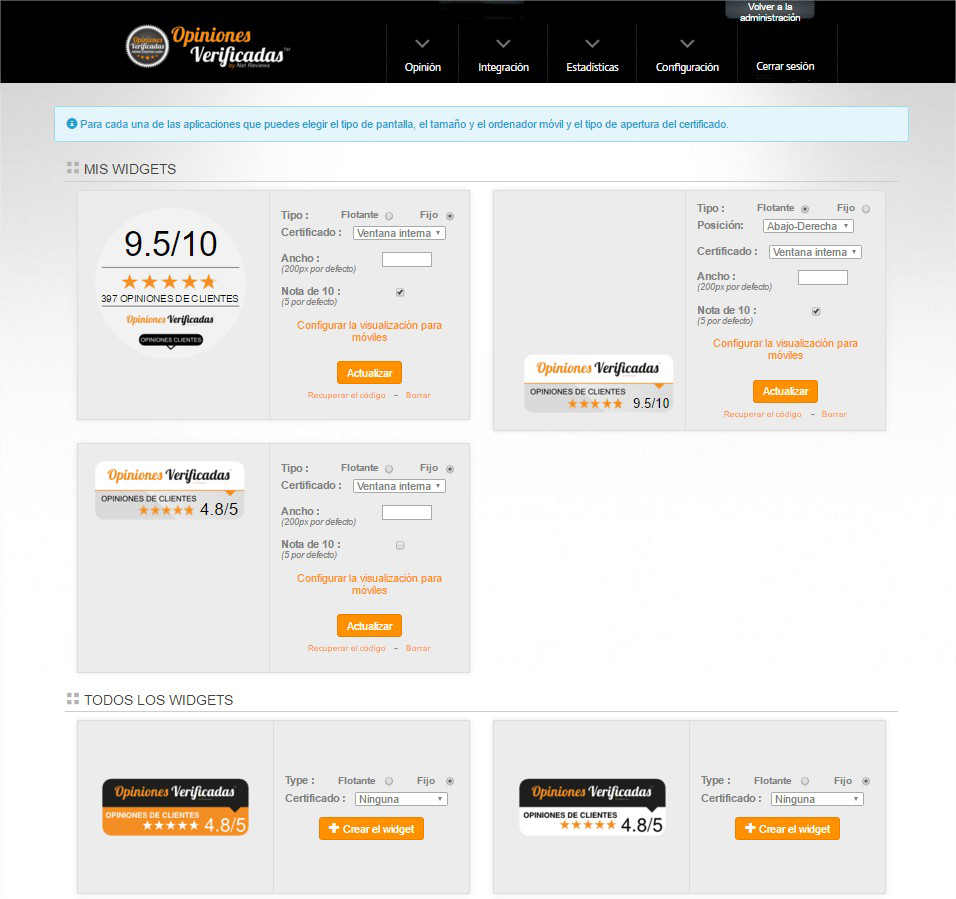Select Flotante for the orange-footer widget template
This screenshot has height=899, width=956.
[389, 781]
